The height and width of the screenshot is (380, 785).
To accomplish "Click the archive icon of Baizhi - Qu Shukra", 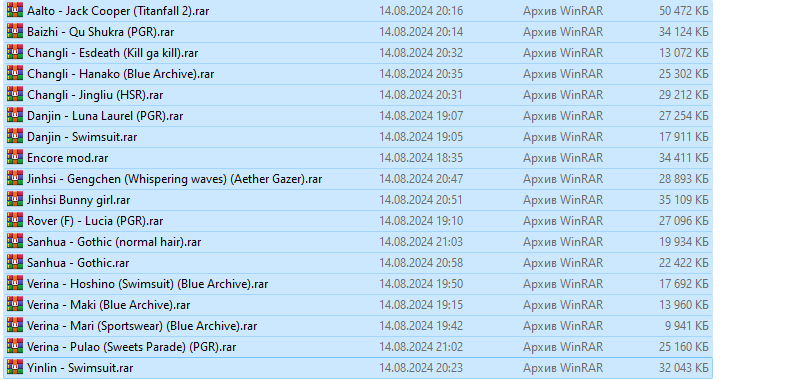I will [x=15, y=31].
